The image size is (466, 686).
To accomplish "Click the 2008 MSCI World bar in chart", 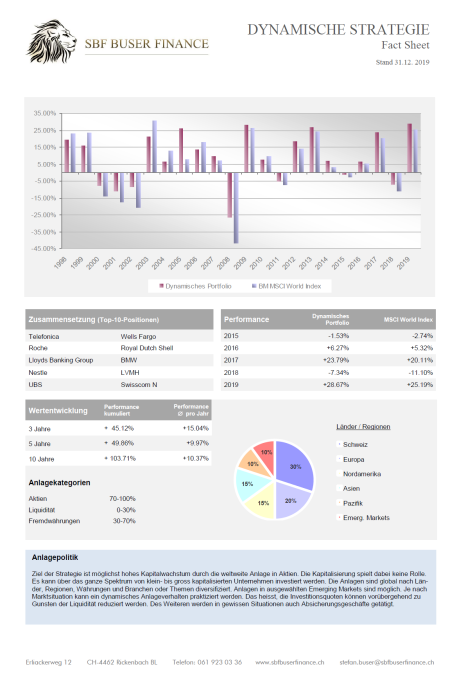I will (x=236, y=208).
